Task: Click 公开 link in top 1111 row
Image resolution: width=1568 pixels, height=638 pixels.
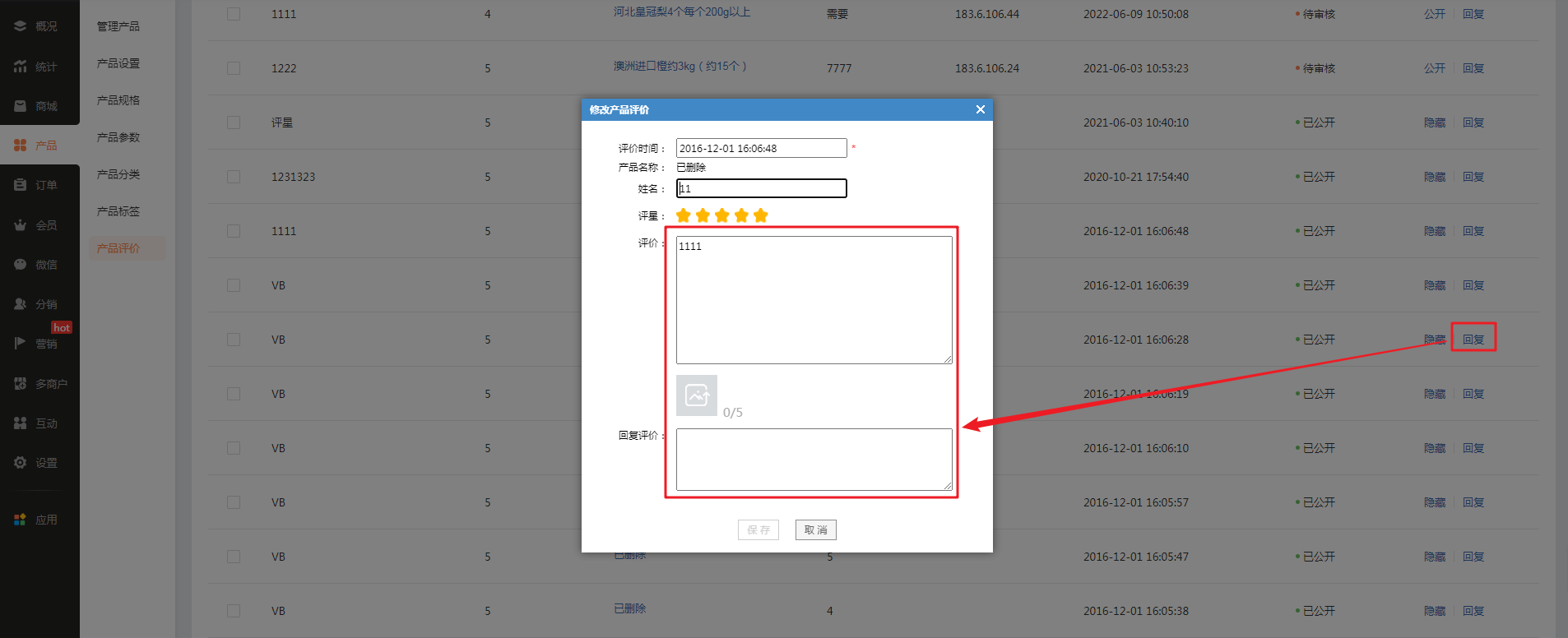Action: pyautogui.click(x=1435, y=14)
